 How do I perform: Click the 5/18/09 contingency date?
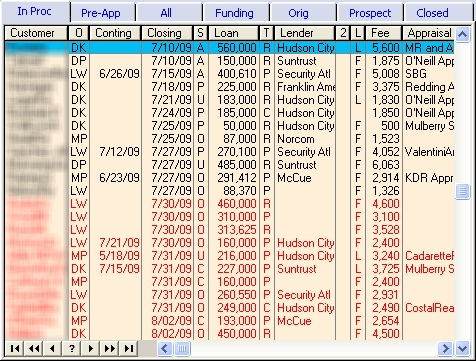click(x=115, y=256)
